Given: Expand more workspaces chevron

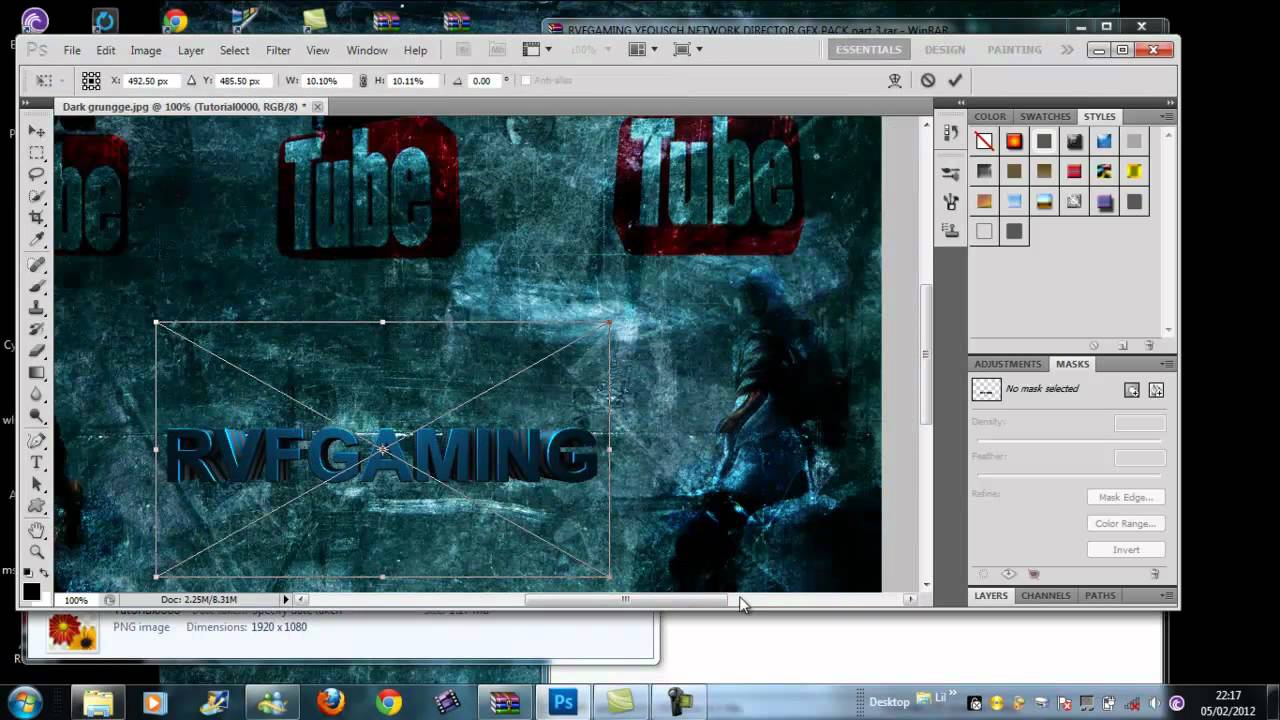Looking at the screenshot, I should (1067, 50).
